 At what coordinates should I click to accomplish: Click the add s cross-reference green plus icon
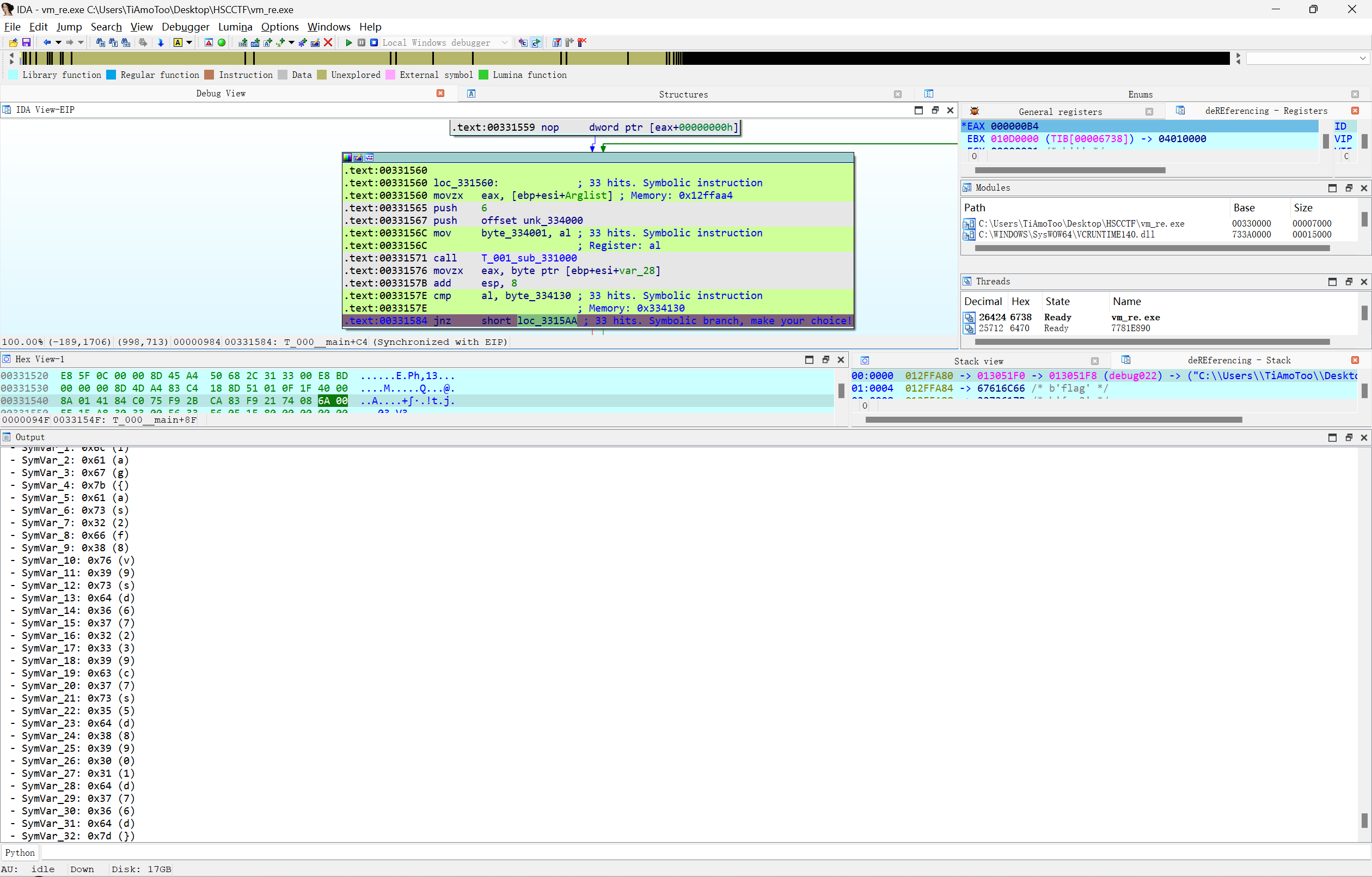pos(280,43)
